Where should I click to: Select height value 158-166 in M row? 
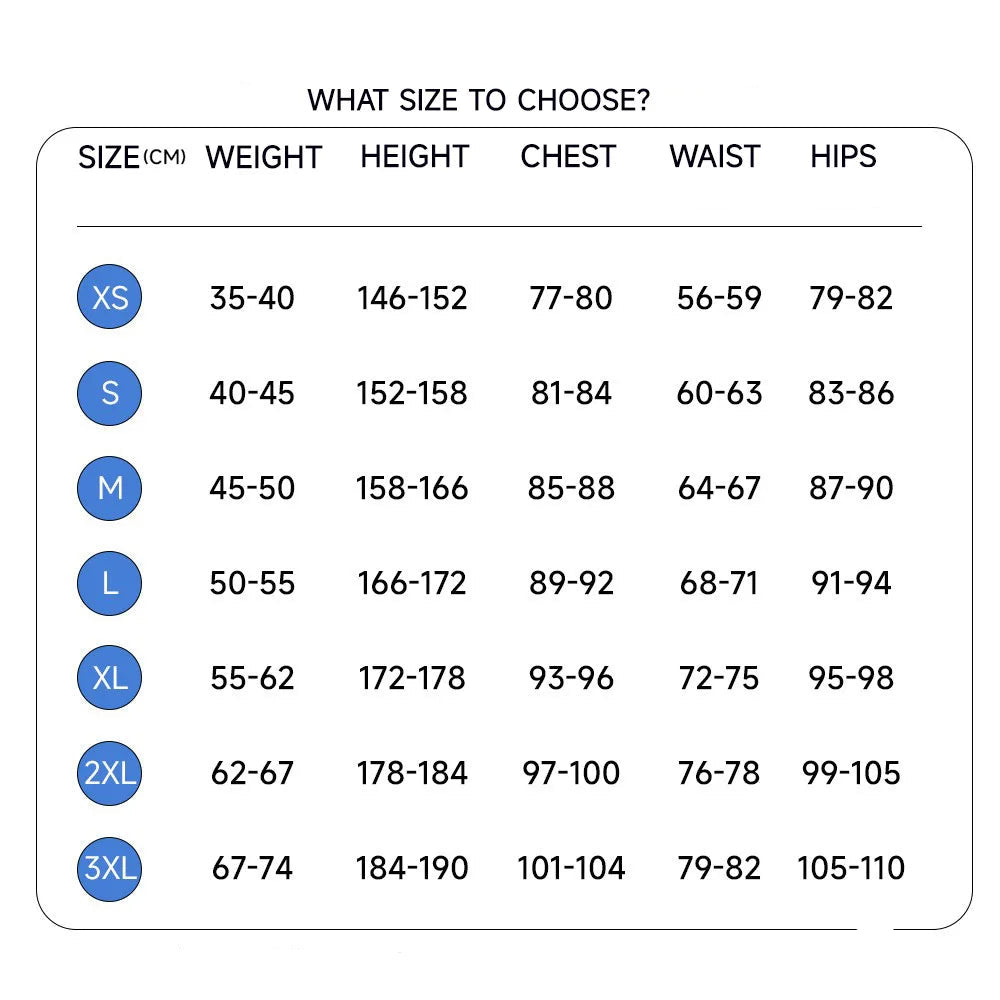click(x=412, y=488)
